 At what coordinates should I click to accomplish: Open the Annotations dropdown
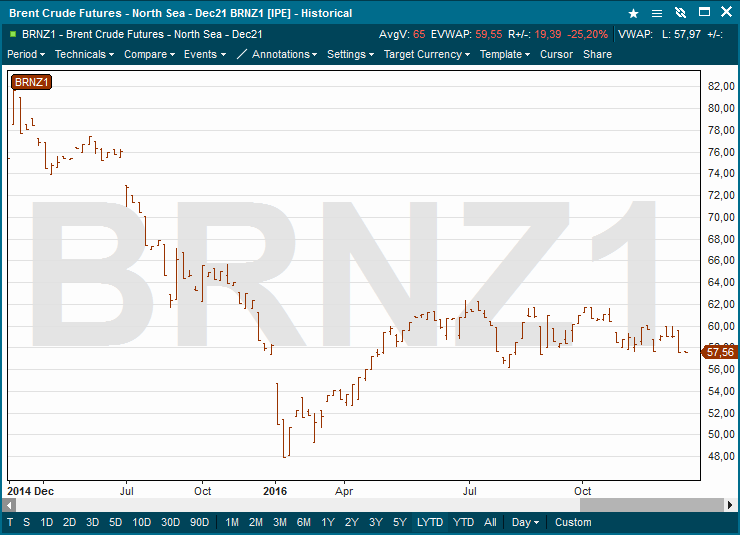[x=284, y=54]
